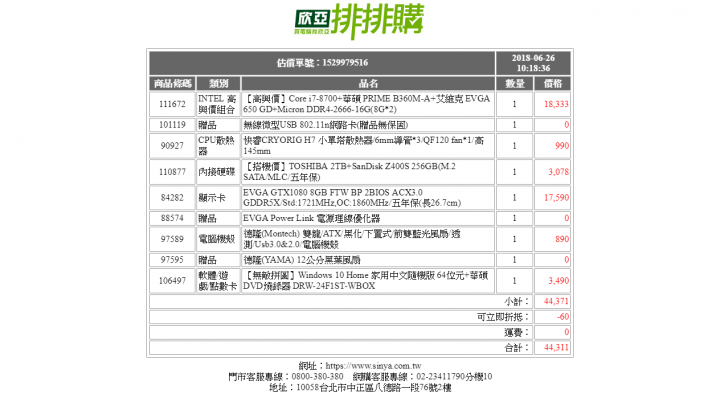
Task: Select the subtotal value 44,371
Action: (556, 302)
